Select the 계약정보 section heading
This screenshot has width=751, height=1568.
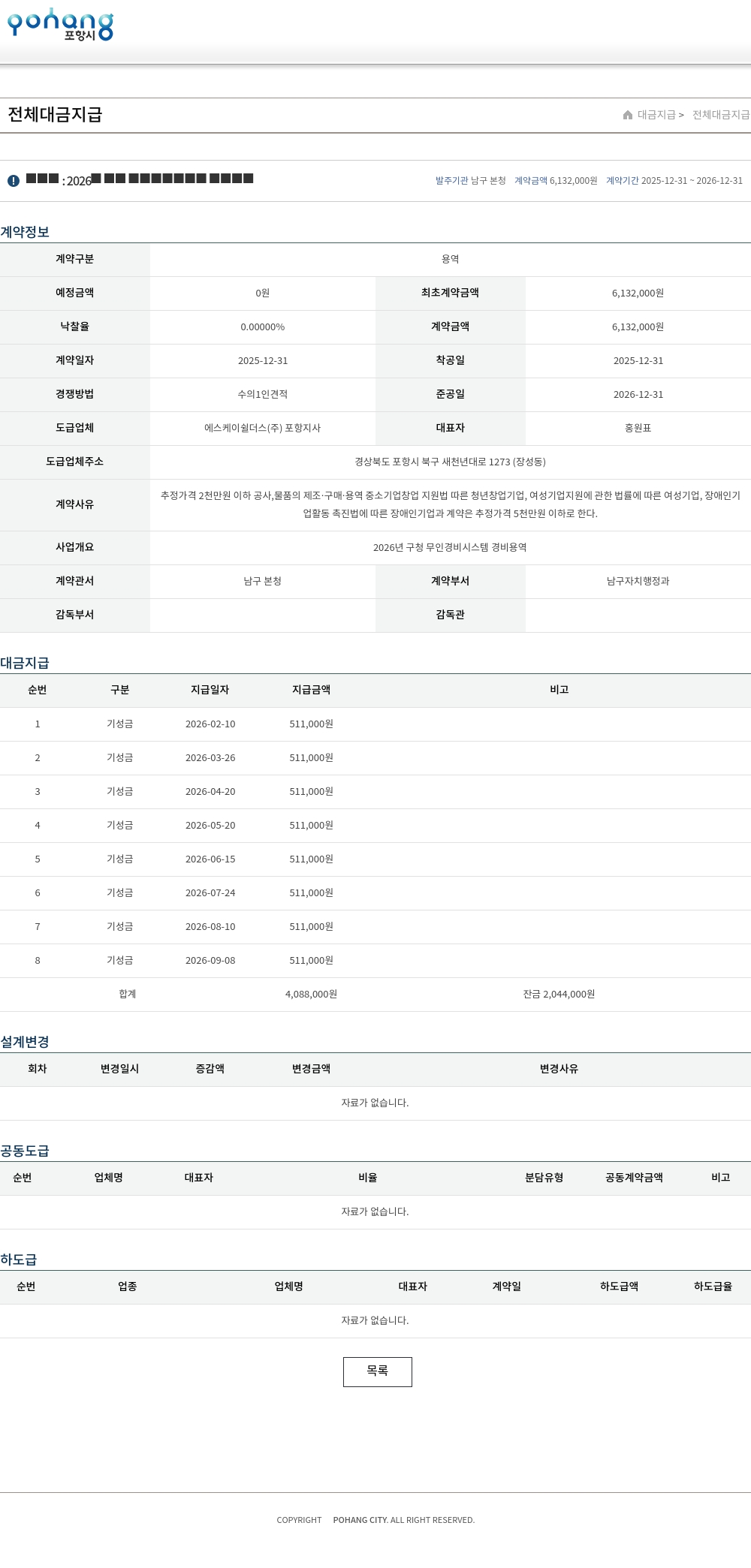click(25, 232)
